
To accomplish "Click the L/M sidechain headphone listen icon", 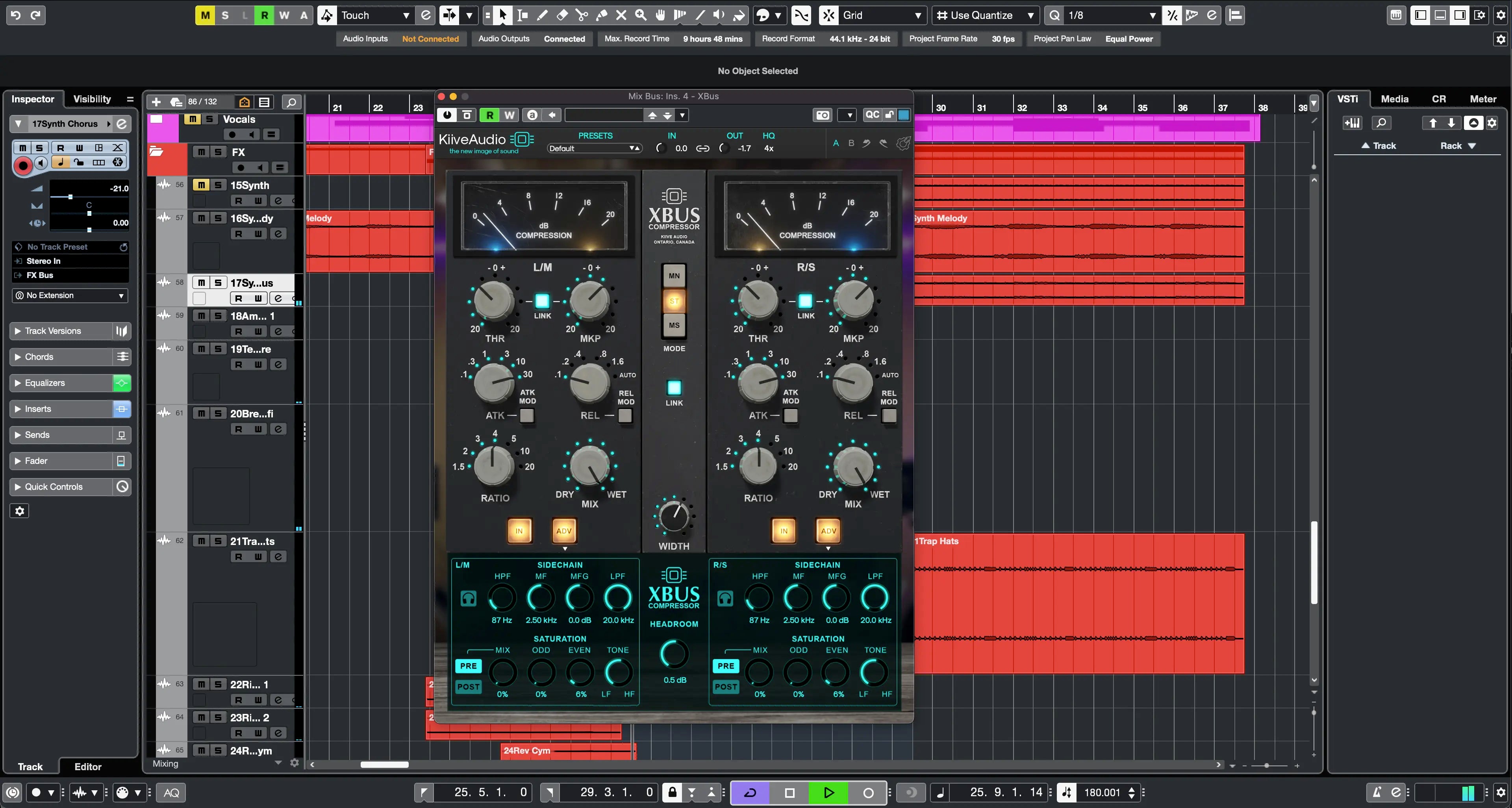I will point(469,598).
